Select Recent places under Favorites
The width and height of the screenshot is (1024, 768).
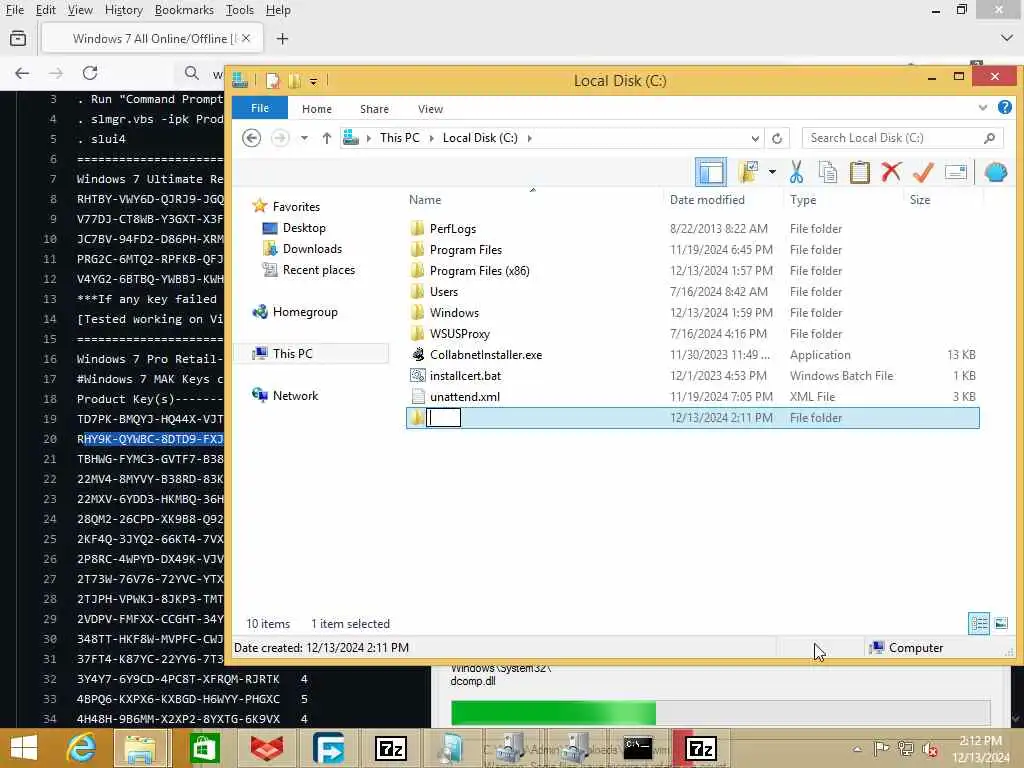[x=319, y=270]
